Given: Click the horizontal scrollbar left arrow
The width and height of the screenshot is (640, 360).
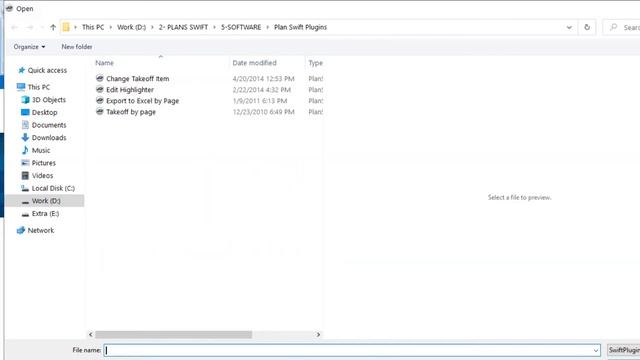Looking at the screenshot, I should coord(91,334).
